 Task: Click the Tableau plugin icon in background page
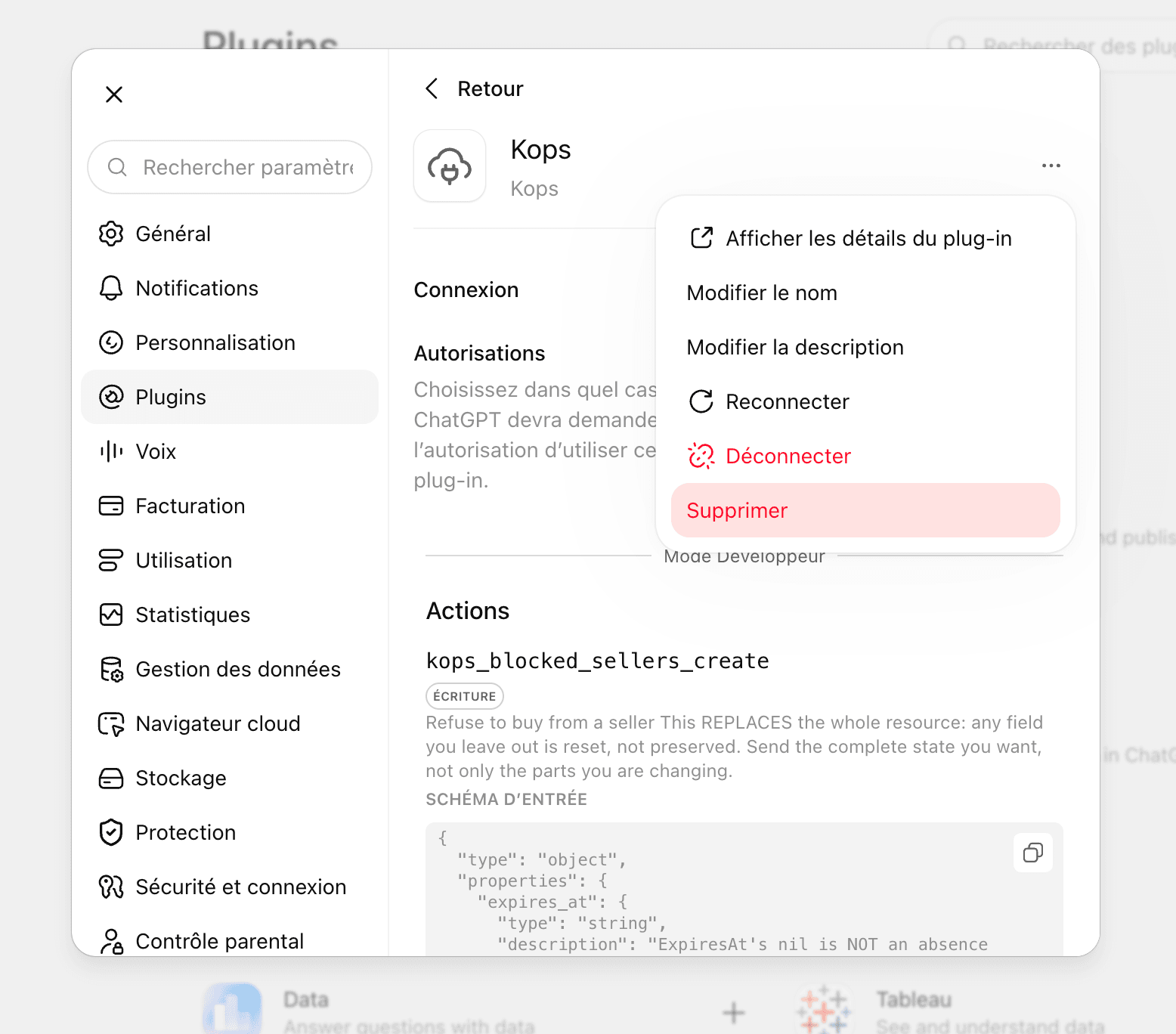(x=824, y=1009)
